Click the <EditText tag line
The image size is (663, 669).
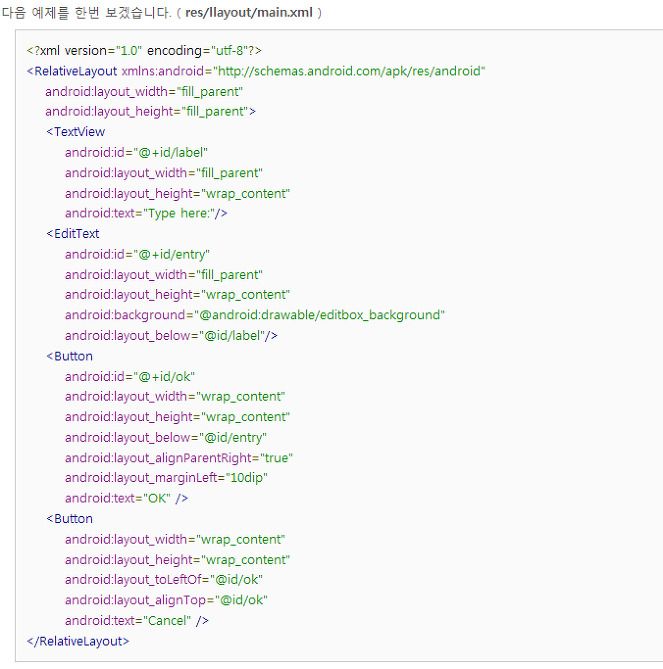[x=73, y=234]
